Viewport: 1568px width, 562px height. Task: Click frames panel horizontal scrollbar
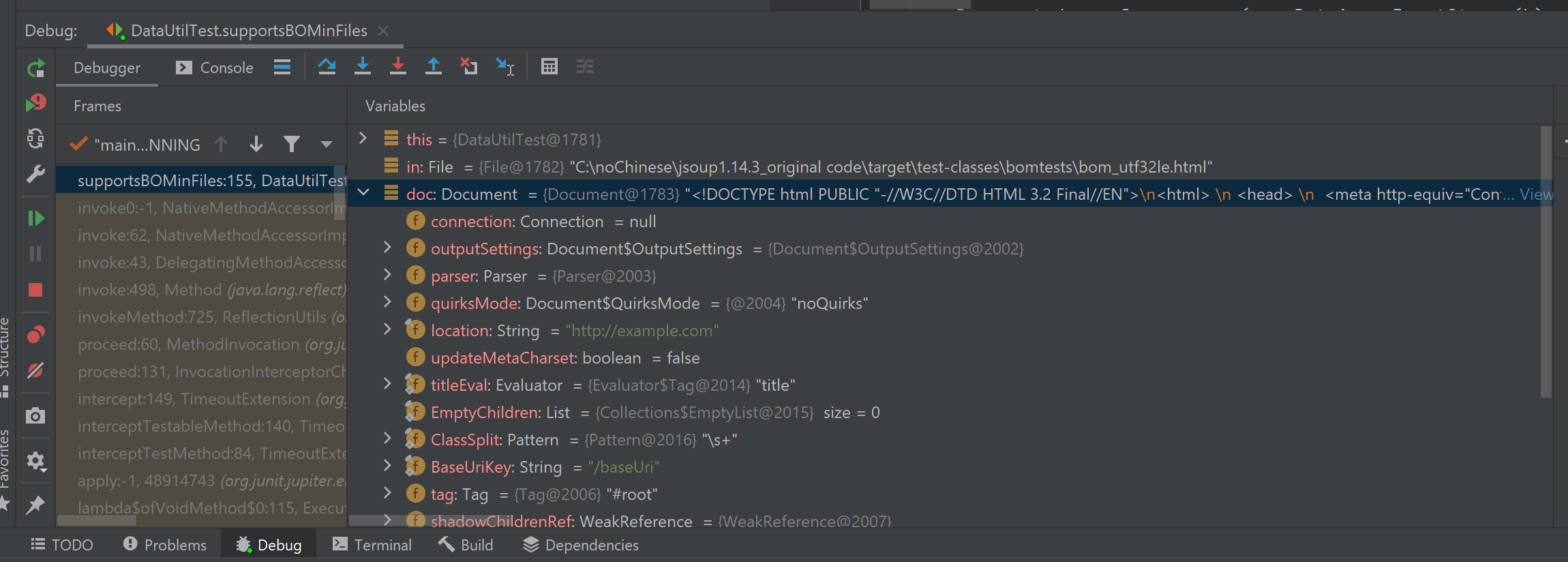pos(97,520)
